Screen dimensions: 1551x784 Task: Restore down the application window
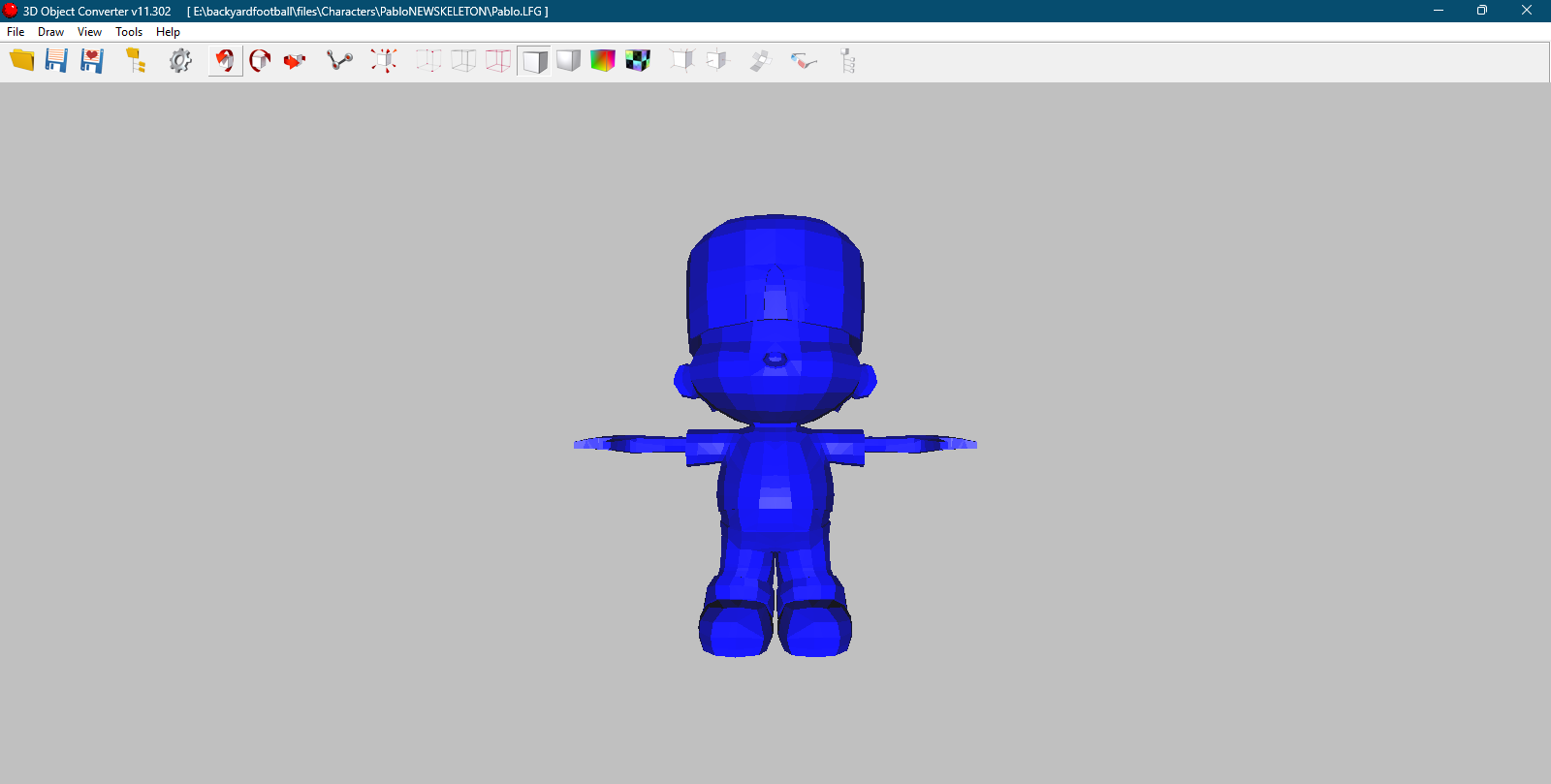point(1482,11)
